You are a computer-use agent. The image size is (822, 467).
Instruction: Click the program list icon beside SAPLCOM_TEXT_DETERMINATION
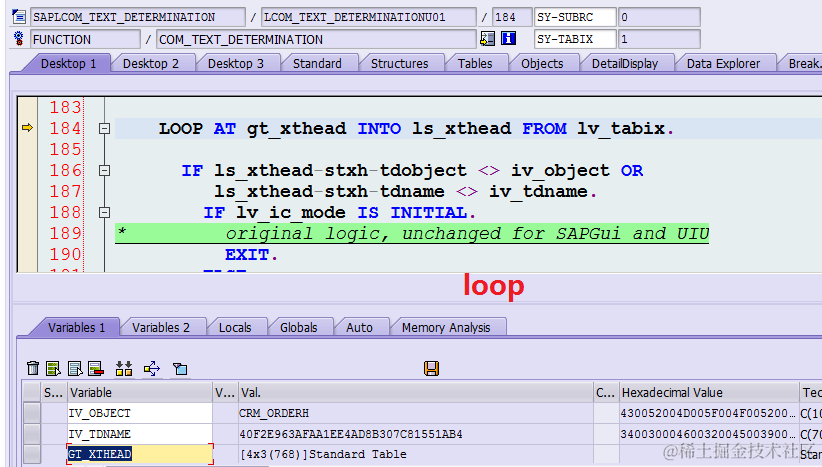pos(19,17)
